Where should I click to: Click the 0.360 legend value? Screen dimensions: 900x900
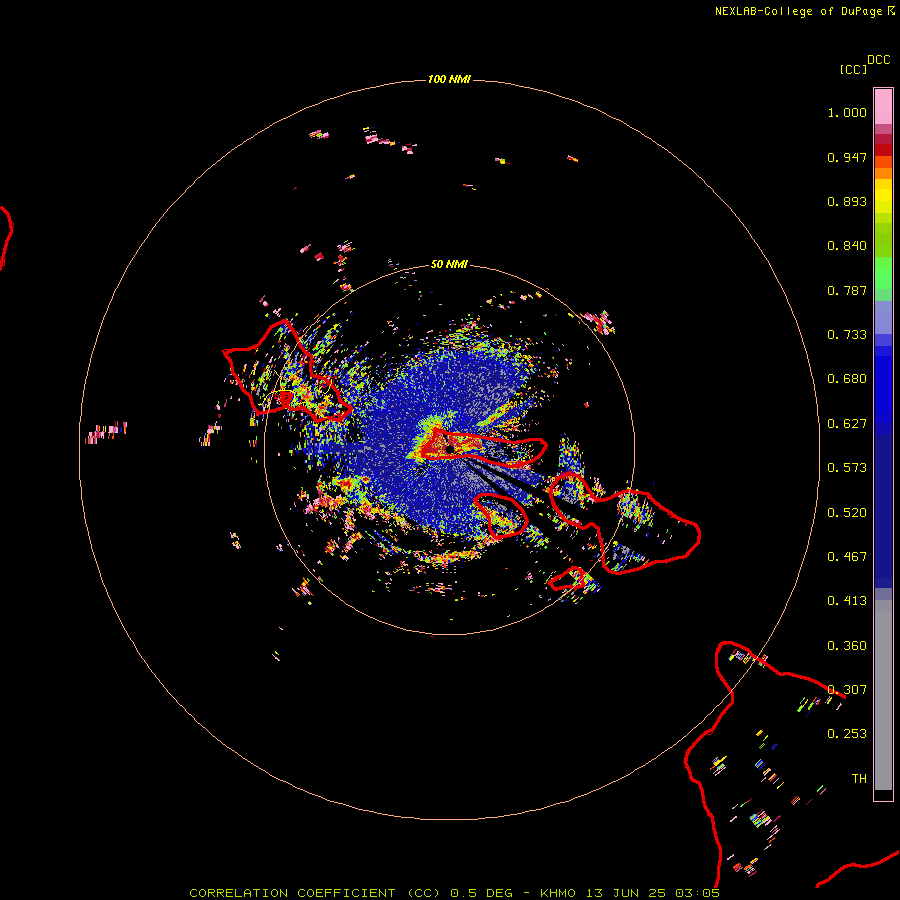[847, 646]
